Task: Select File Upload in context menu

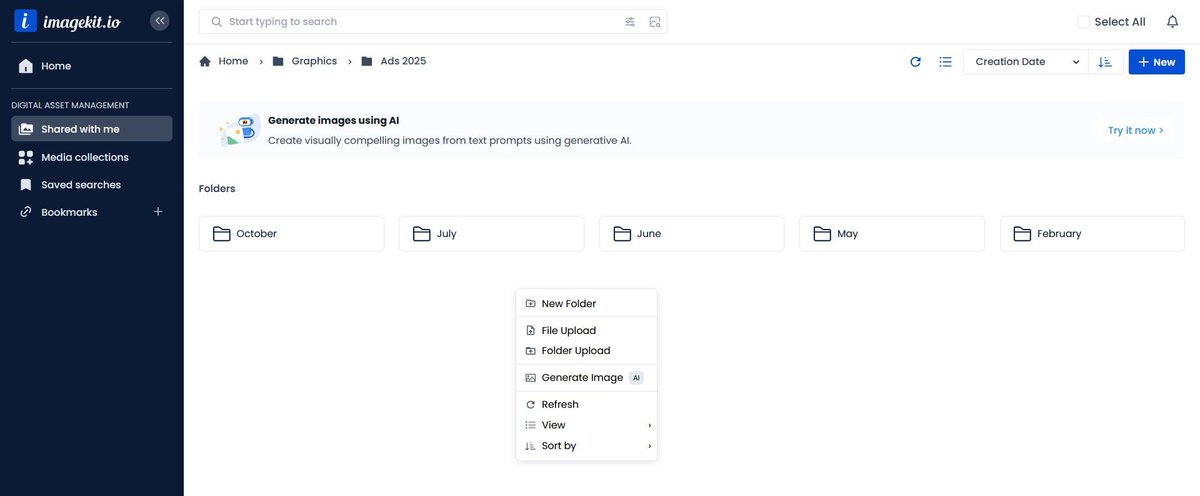Action: pos(587,331)
